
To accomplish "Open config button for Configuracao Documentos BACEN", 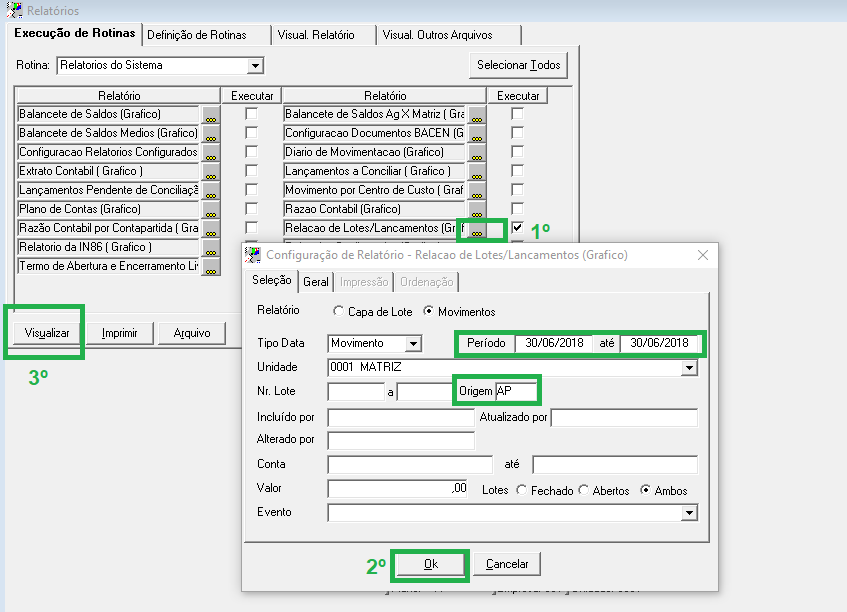I will click(x=476, y=133).
